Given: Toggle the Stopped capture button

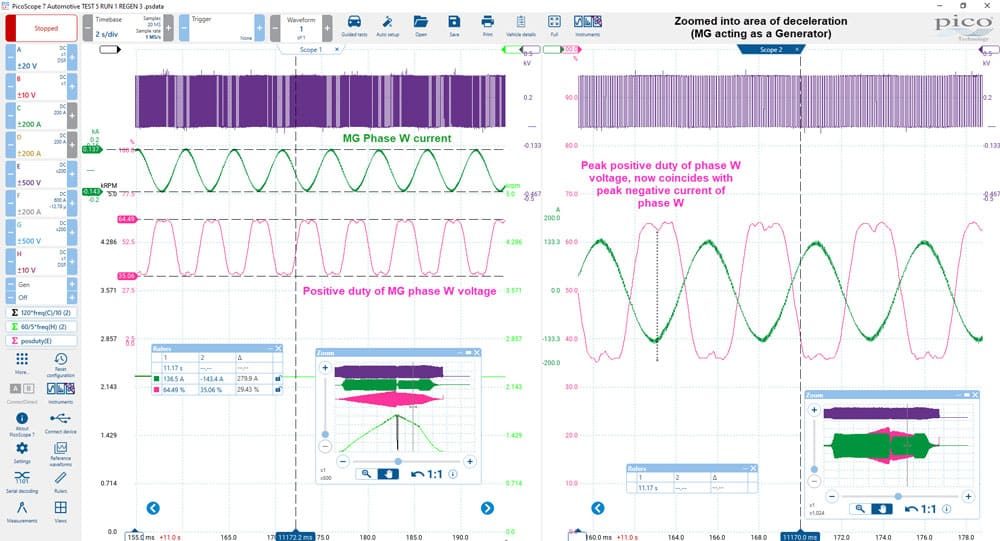Looking at the screenshot, I should tap(41, 28).
